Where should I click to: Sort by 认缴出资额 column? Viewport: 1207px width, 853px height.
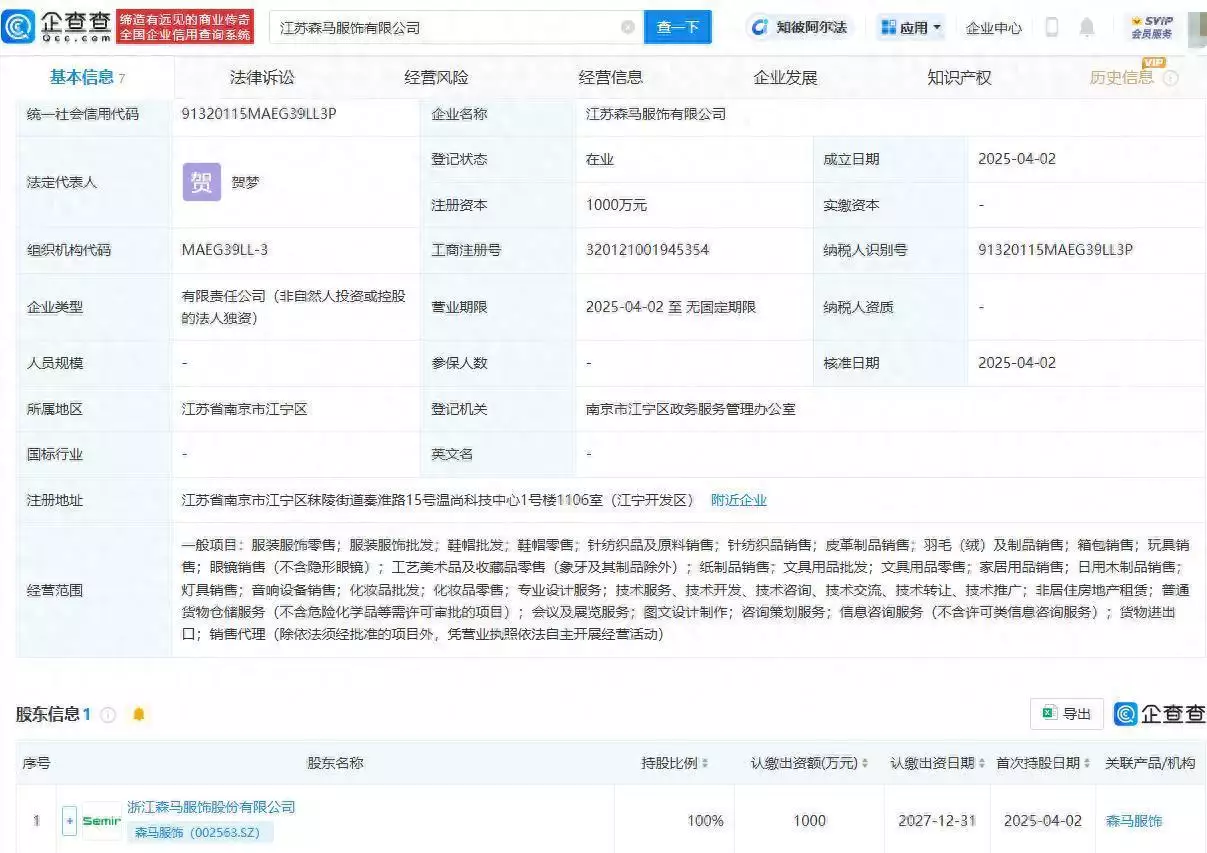coord(810,763)
